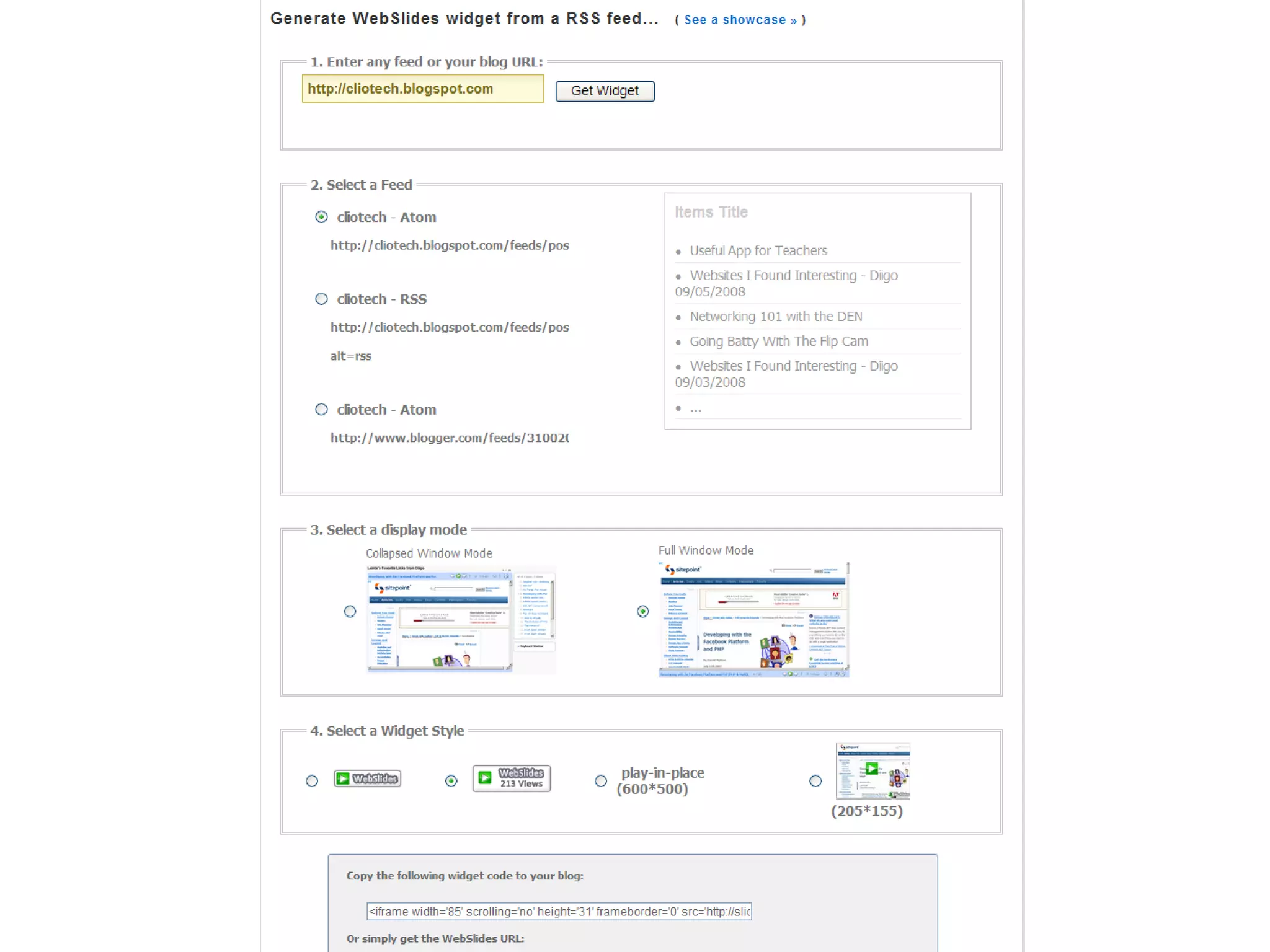The image size is (1270, 952).
Task: Click Going Batty With The Flip Cam item
Action: [778, 342]
